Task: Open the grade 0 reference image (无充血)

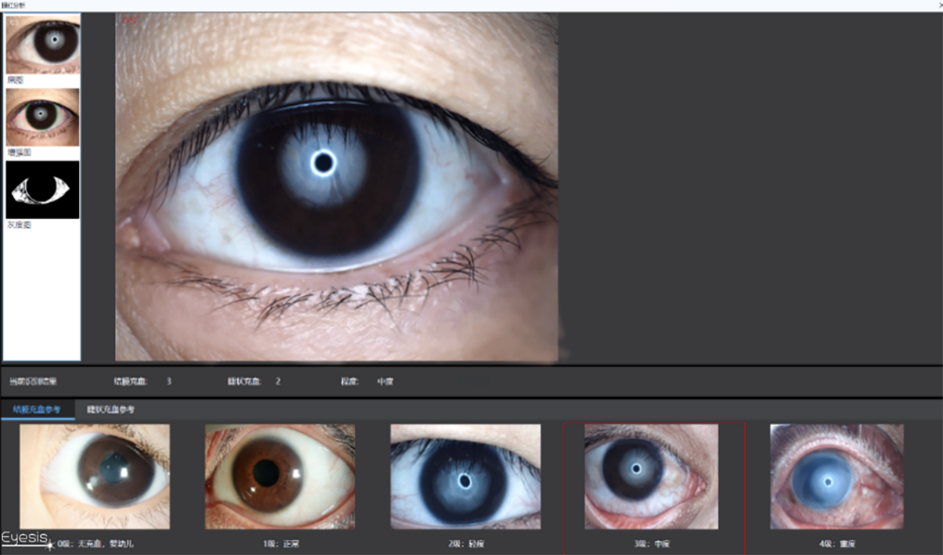Action: pyautogui.click(x=94, y=476)
